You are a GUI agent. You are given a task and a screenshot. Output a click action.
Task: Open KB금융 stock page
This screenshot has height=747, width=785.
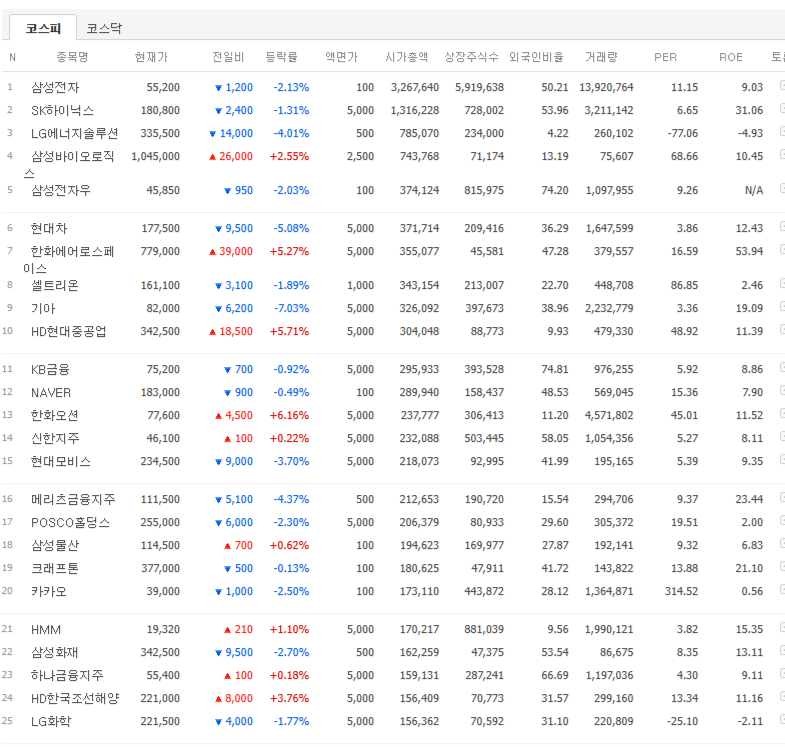50,369
